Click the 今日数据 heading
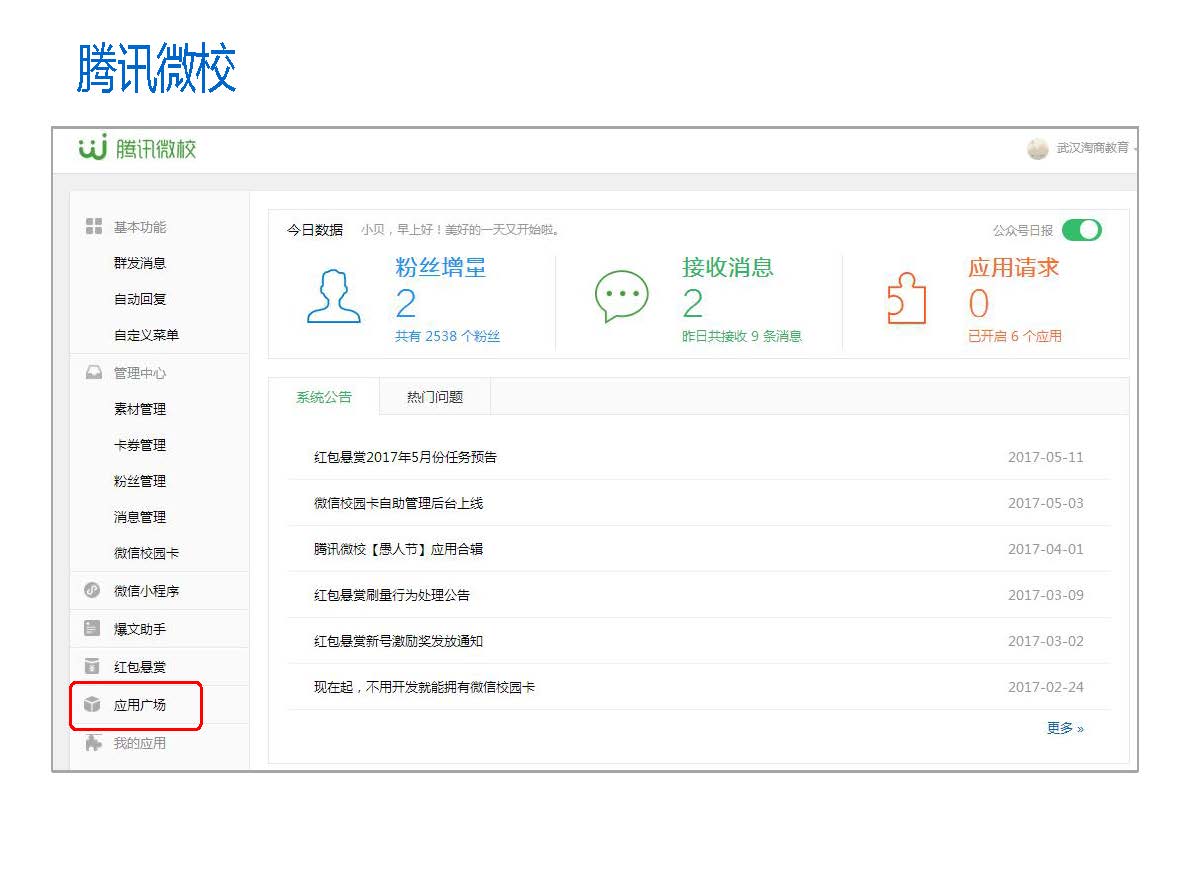This screenshot has height=895, width=1190. coord(315,230)
